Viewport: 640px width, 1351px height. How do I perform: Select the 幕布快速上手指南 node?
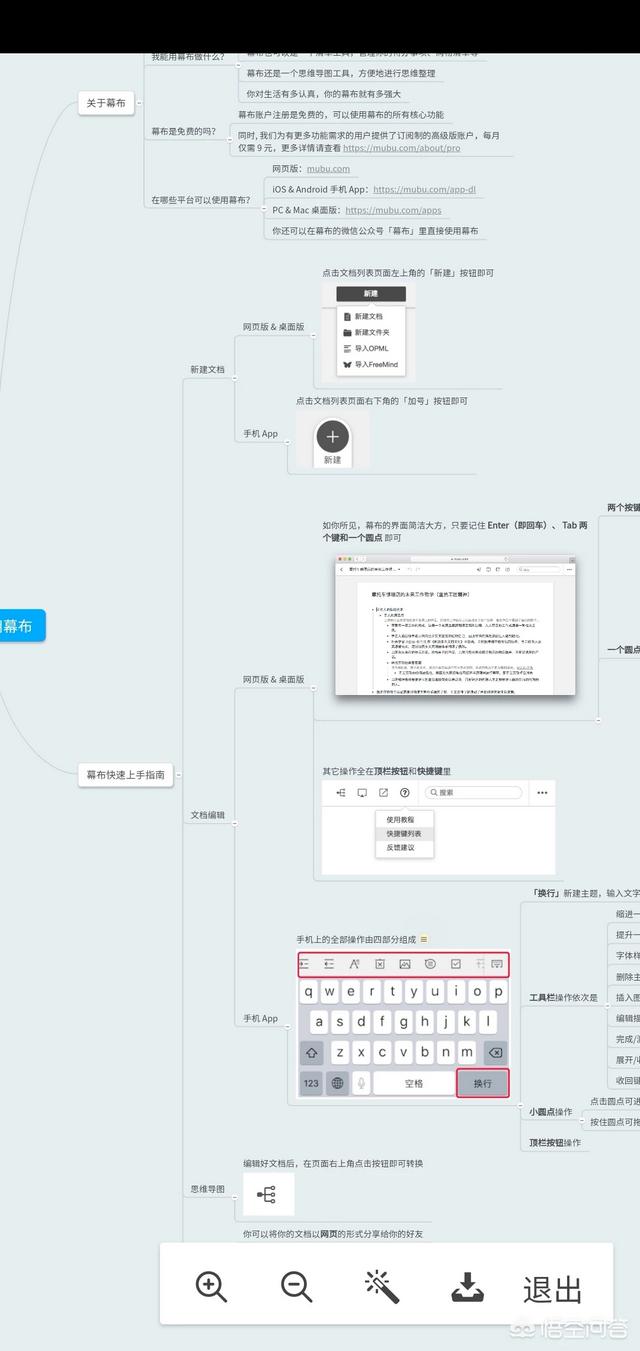coord(125,774)
